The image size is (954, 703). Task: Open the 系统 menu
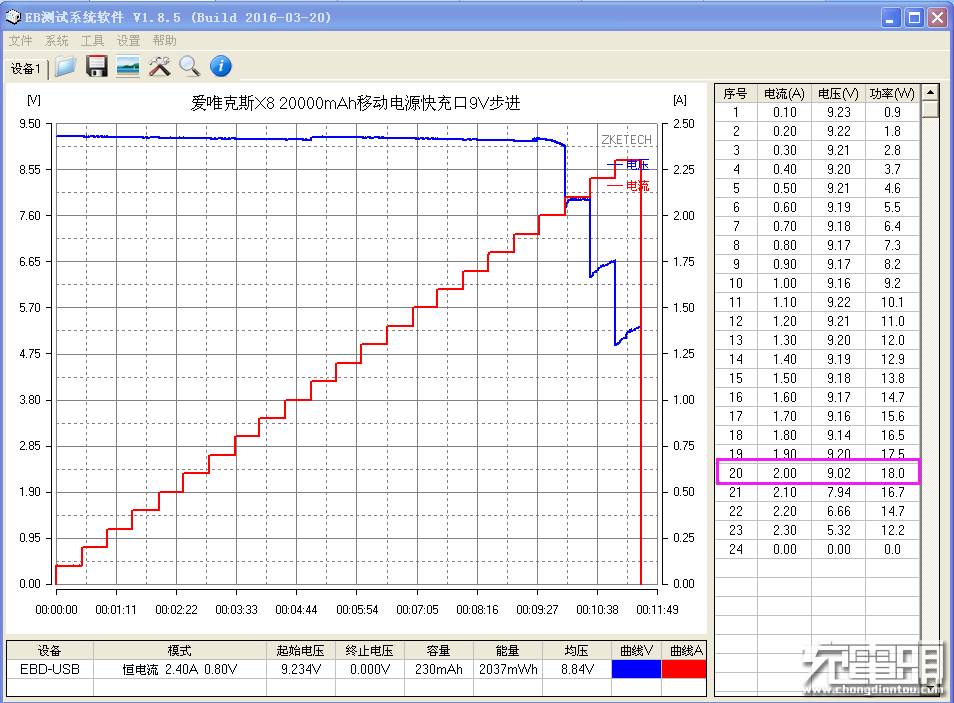coord(57,41)
